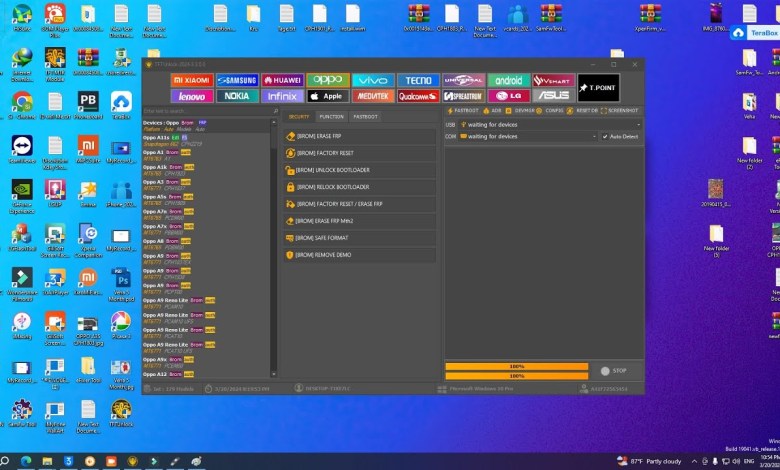Toggle the Auto Detect checkbox
This screenshot has width=780, height=470.
605,136
